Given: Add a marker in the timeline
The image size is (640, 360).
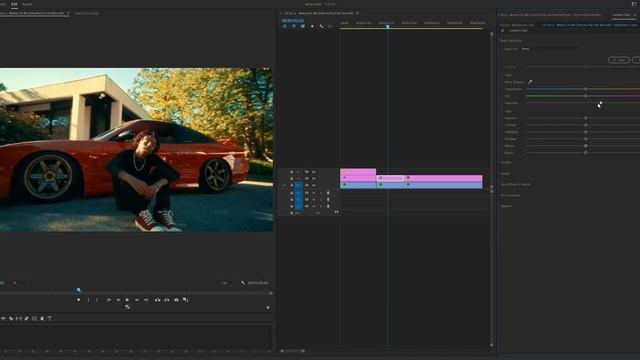Looking at the screenshot, I should pyautogui.click(x=312, y=26).
